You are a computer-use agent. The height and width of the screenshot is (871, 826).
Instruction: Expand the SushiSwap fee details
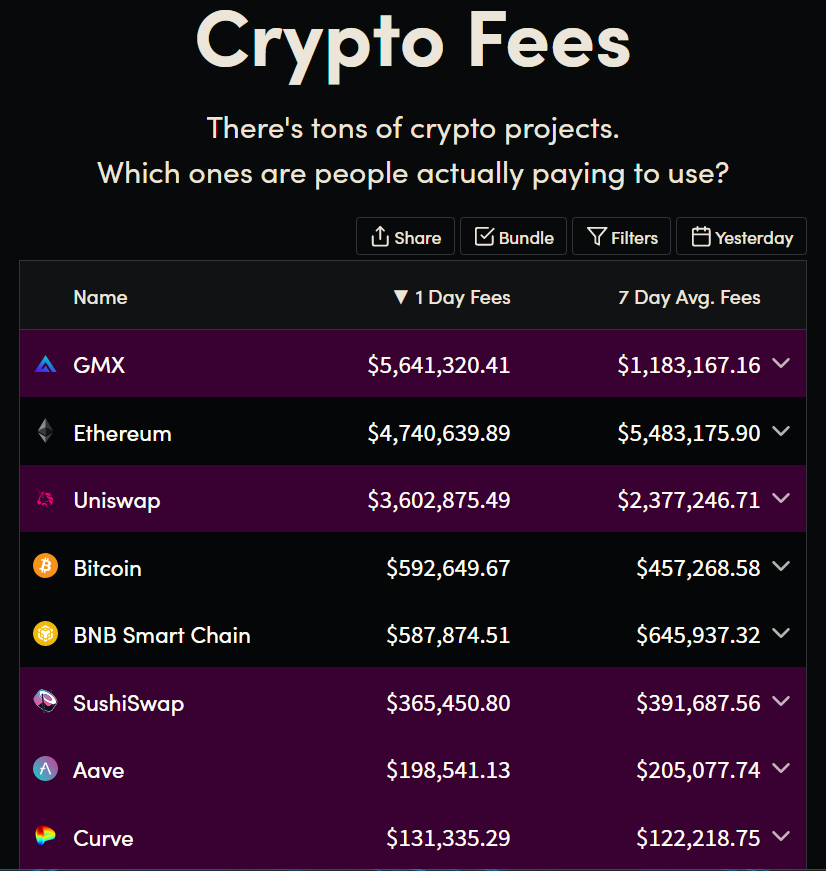click(x=782, y=702)
